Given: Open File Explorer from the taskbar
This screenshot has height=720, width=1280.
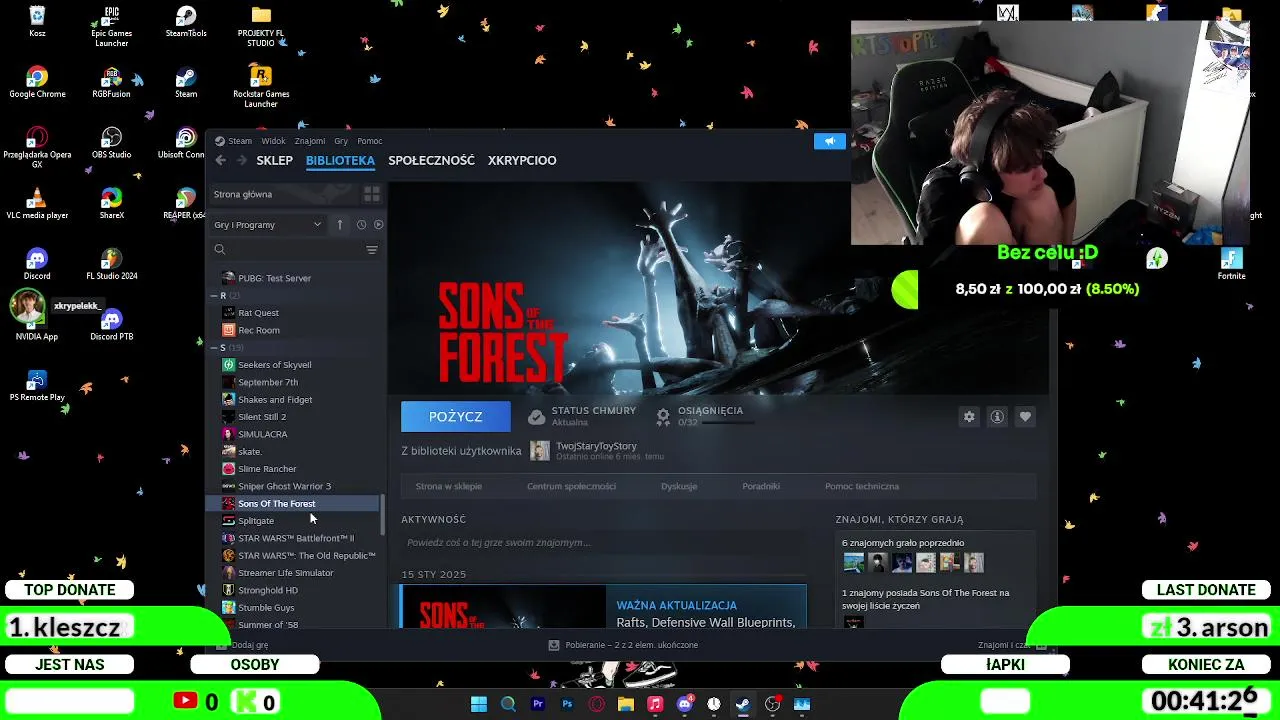Looking at the screenshot, I should [626, 704].
